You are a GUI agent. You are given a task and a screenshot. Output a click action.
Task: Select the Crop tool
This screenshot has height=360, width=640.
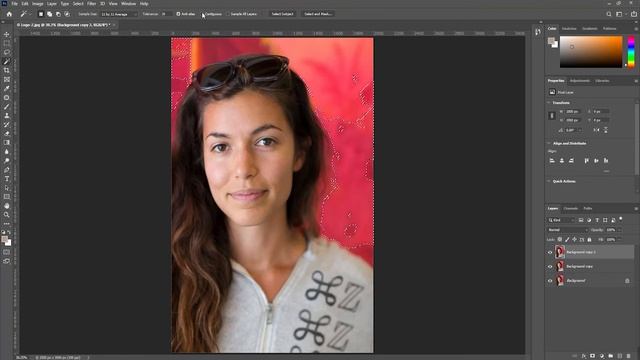tap(7, 70)
